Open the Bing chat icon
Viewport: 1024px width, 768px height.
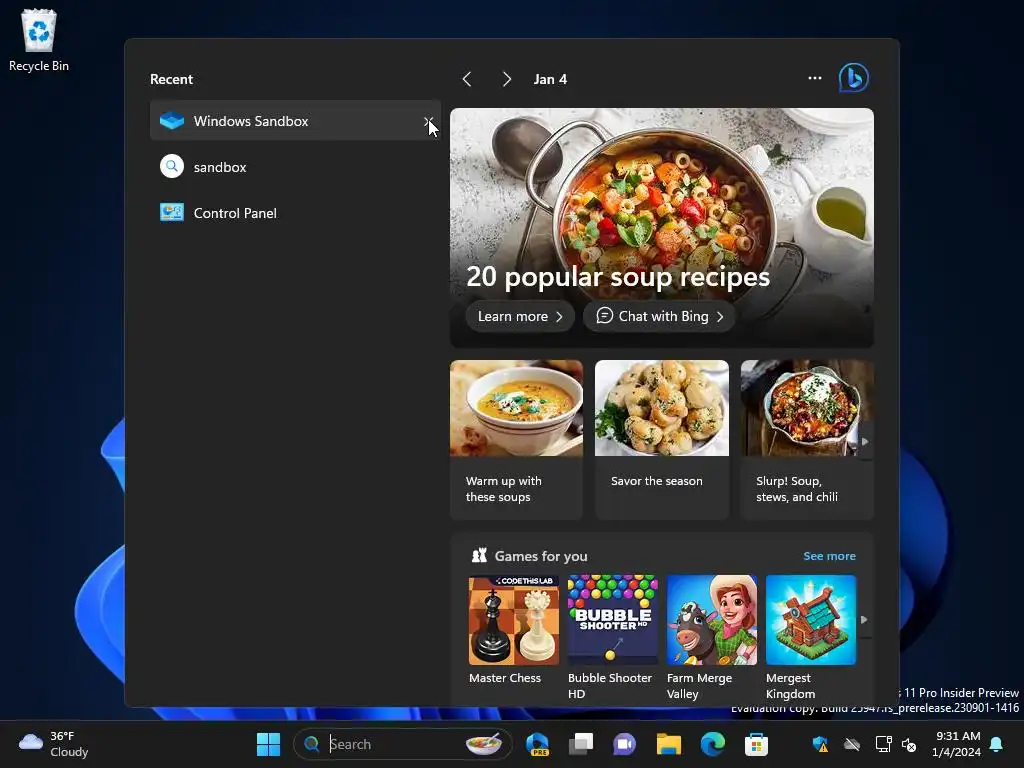point(854,78)
